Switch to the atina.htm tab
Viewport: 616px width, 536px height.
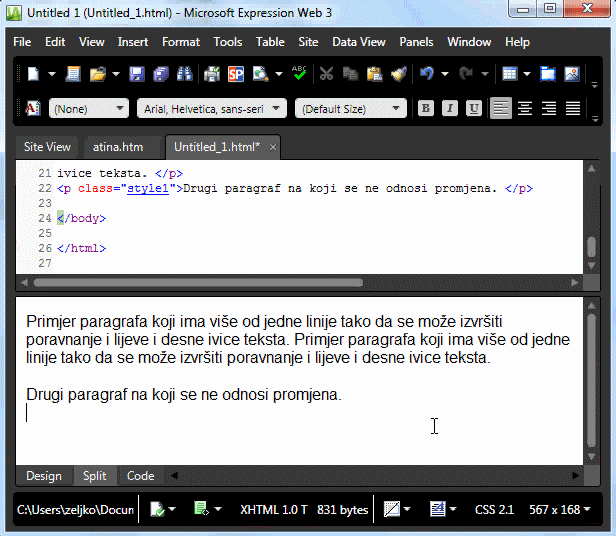(118, 147)
